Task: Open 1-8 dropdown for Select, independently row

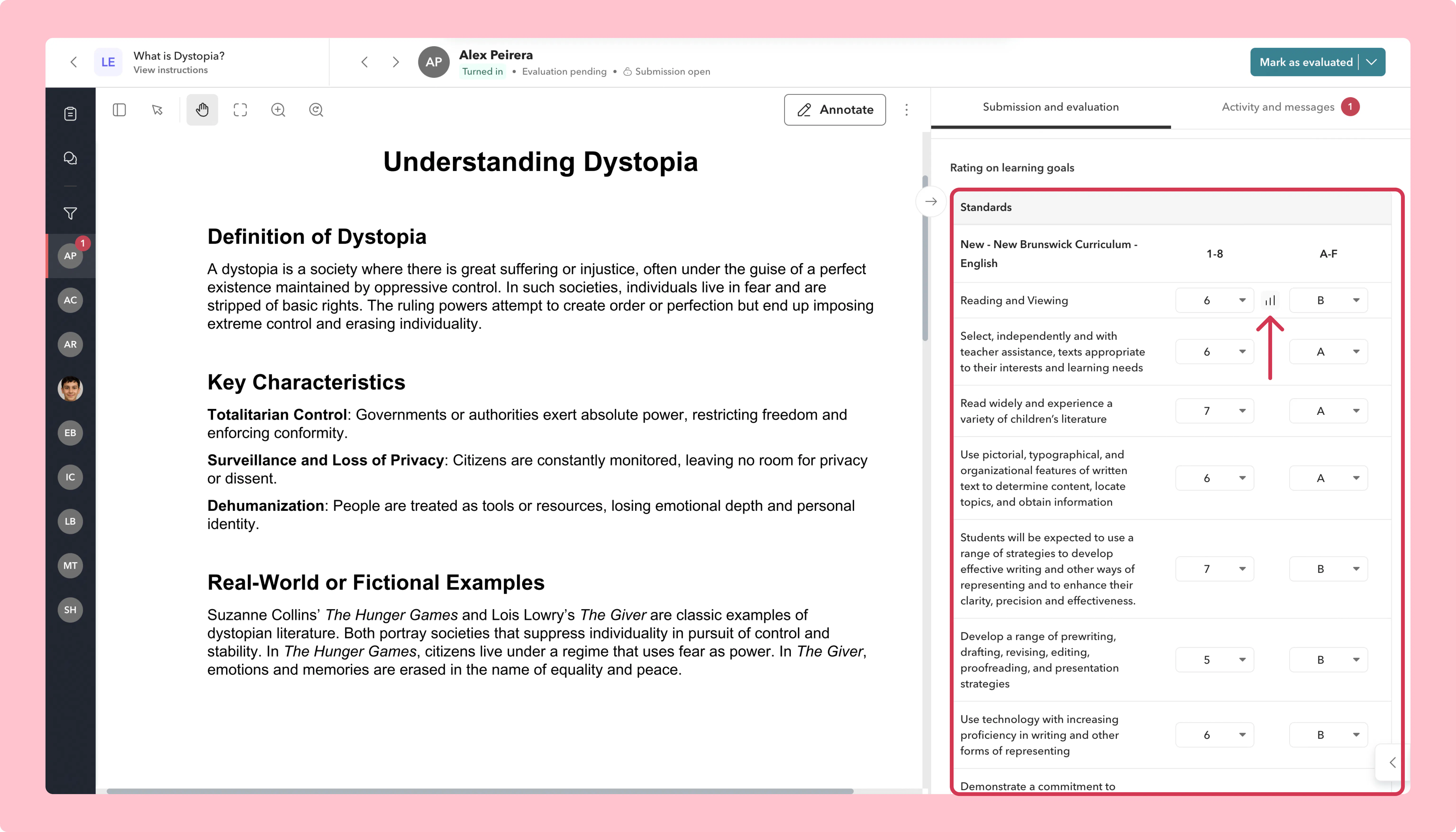Action: pyautogui.click(x=1214, y=352)
